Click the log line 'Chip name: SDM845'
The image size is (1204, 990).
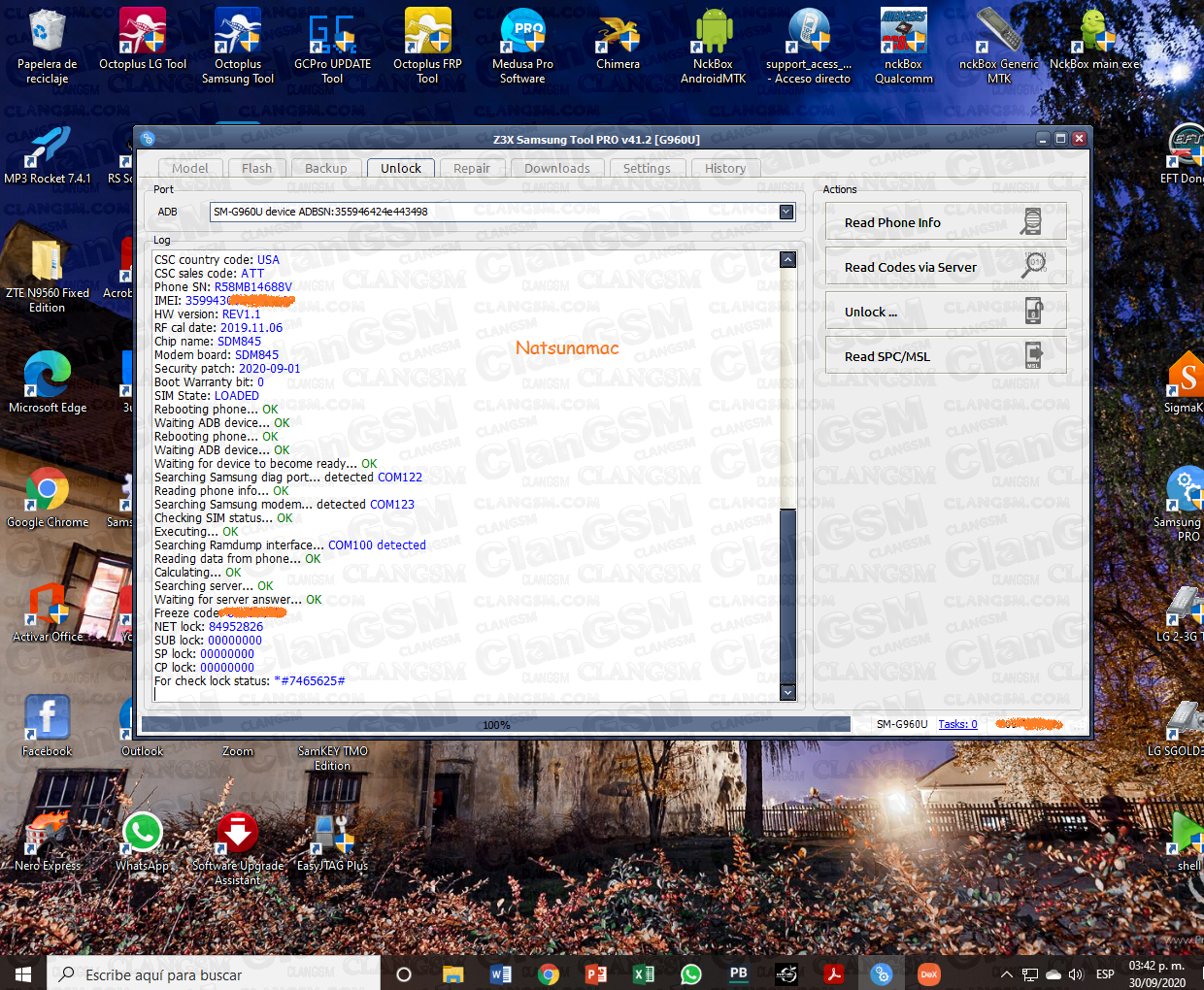coord(208,342)
